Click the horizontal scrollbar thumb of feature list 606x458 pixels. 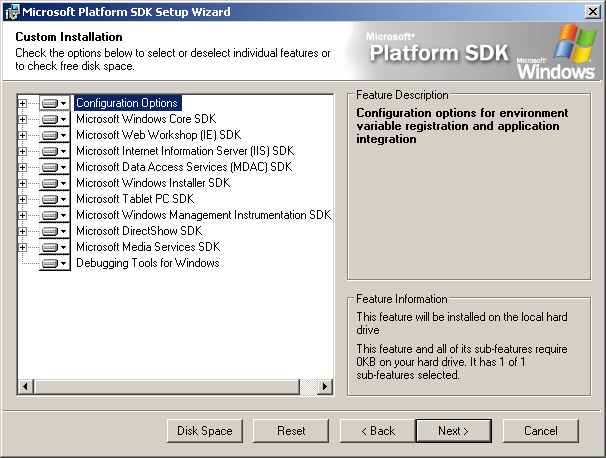click(x=167, y=386)
